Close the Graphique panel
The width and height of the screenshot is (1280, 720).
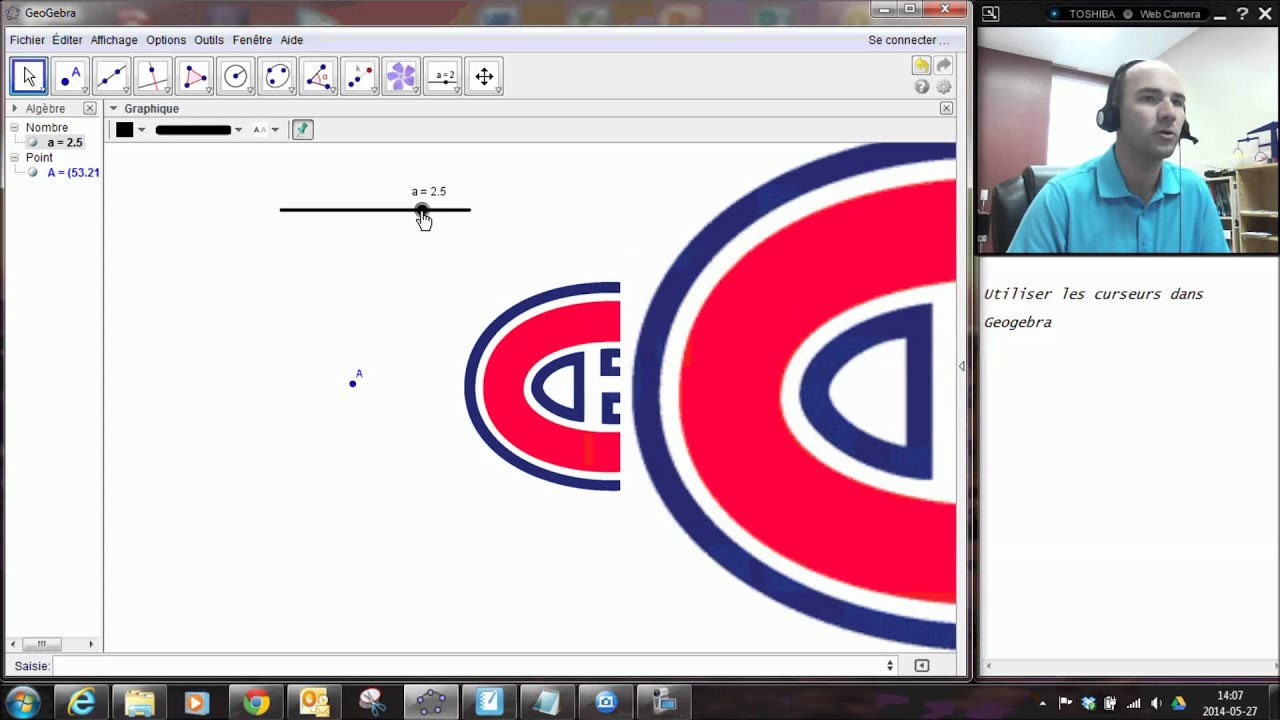click(x=946, y=108)
